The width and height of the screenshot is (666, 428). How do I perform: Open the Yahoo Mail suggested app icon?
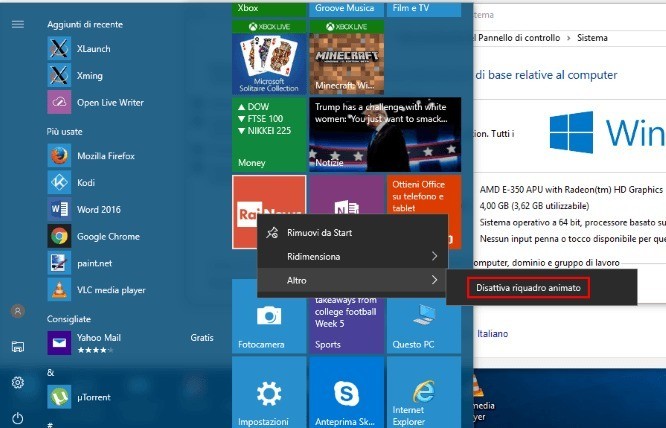pyautogui.click(x=59, y=343)
